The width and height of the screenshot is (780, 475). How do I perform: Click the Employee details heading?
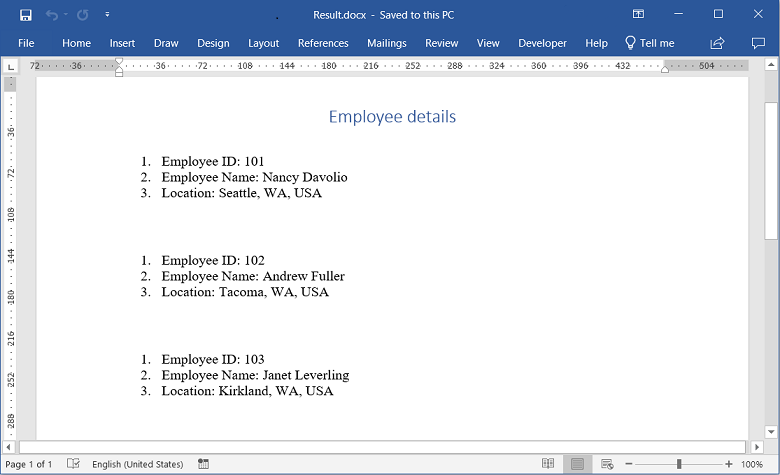[x=392, y=116]
